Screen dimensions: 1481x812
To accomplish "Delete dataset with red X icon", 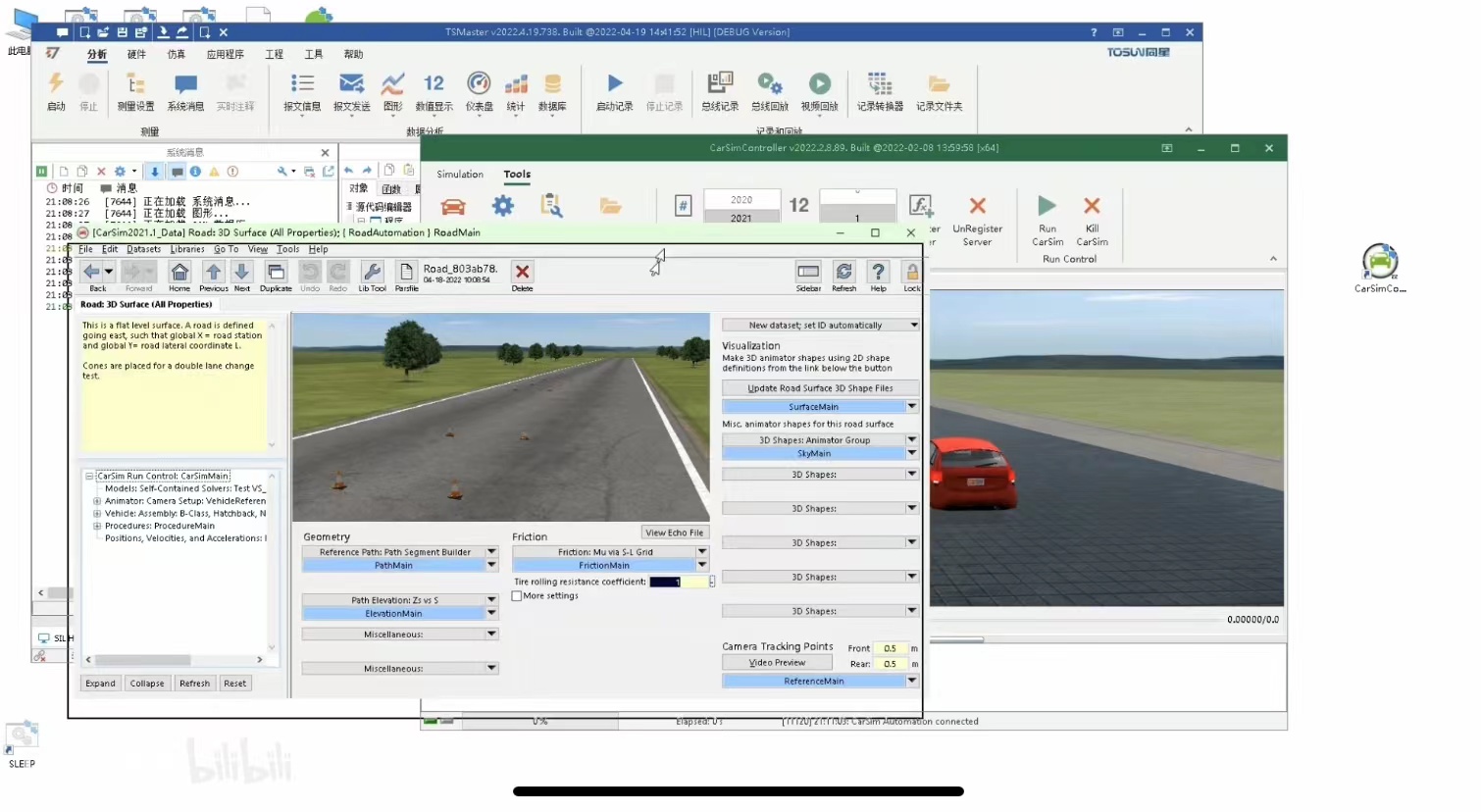I will [x=522, y=273].
